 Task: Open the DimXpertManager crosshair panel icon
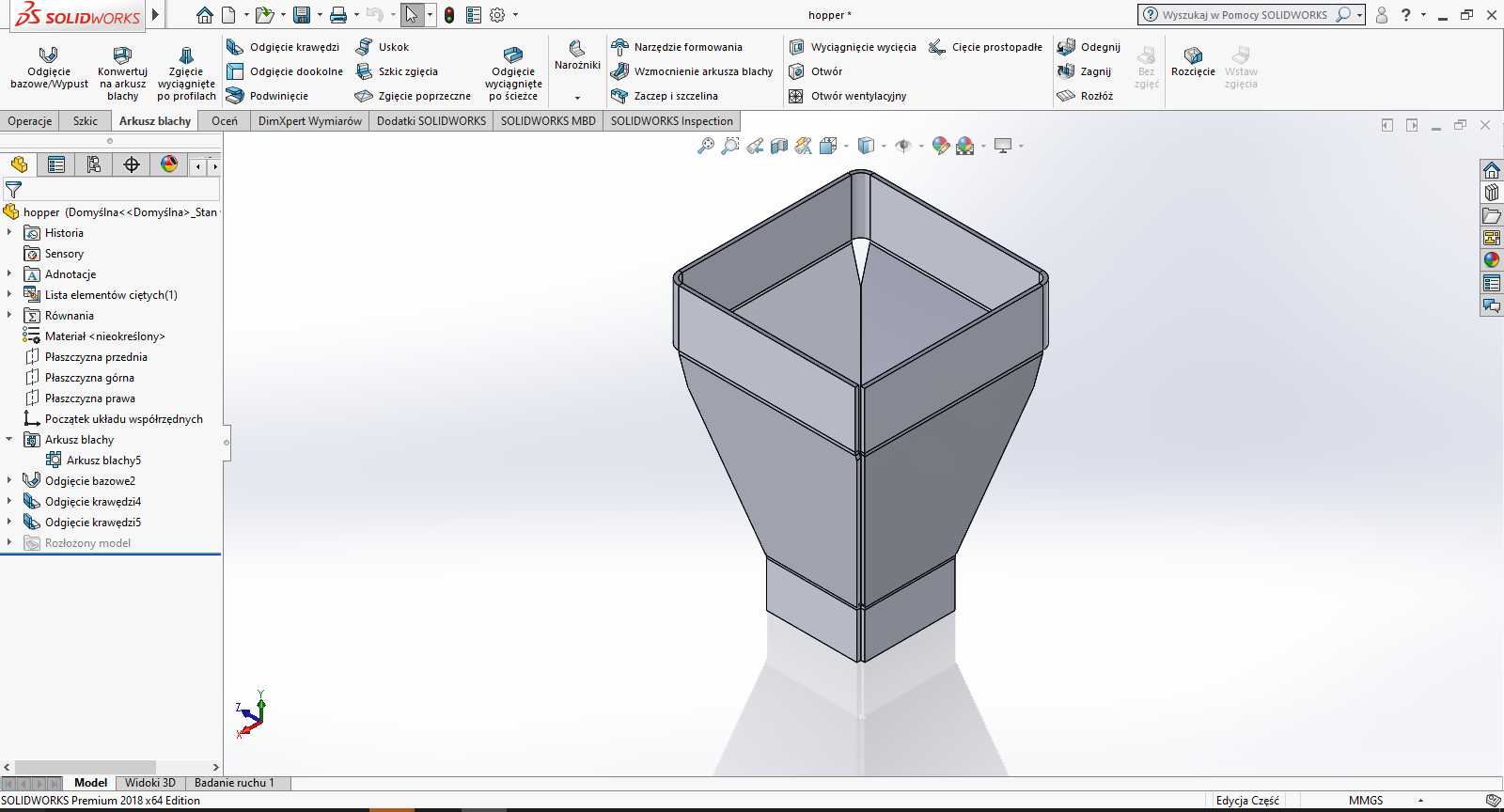(132, 164)
